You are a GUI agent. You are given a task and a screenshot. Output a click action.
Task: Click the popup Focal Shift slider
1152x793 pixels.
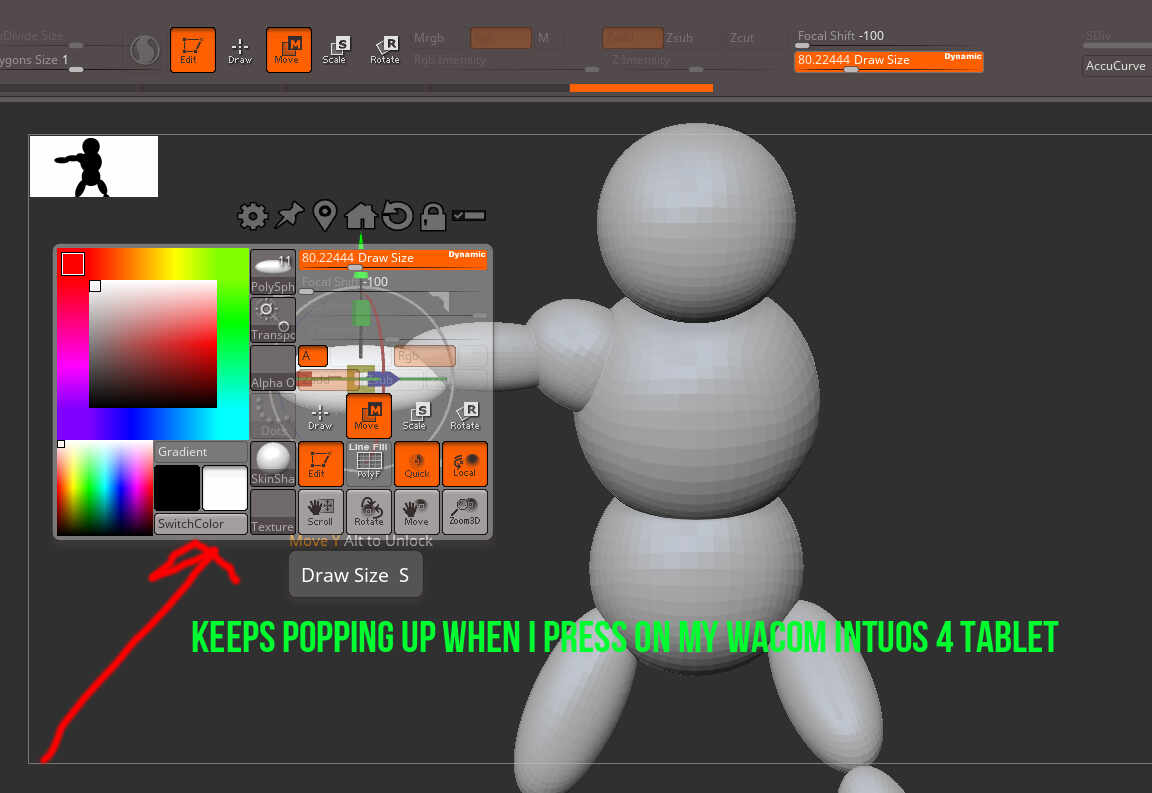(x=393, y=283)
